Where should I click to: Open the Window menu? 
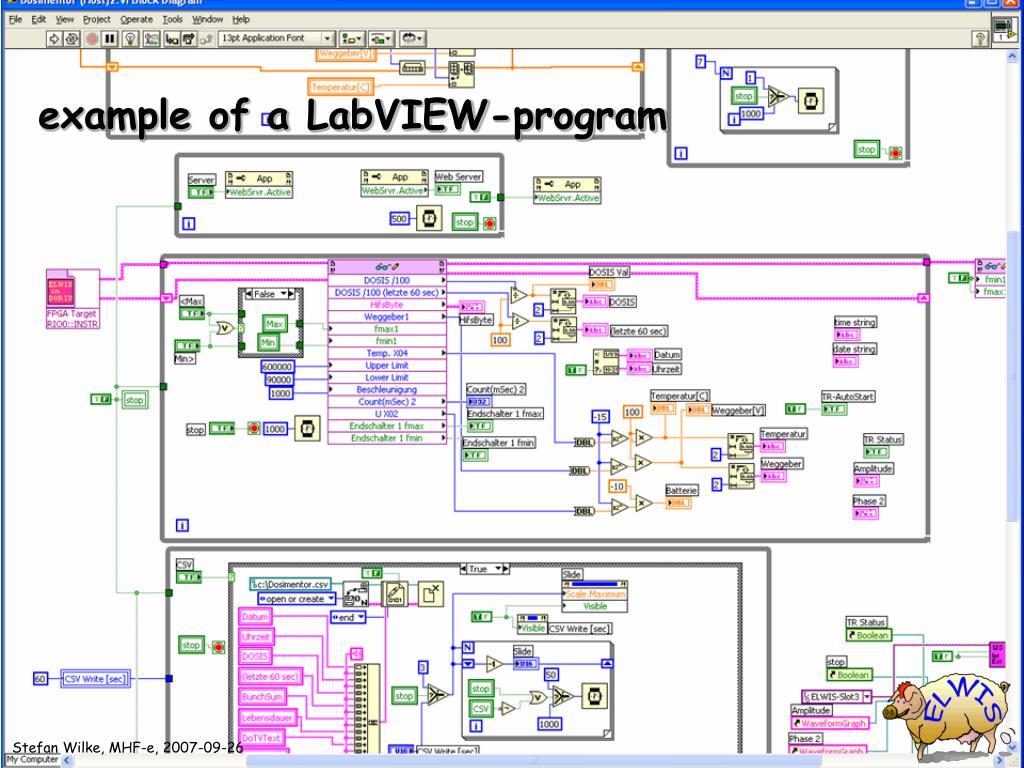207,20
